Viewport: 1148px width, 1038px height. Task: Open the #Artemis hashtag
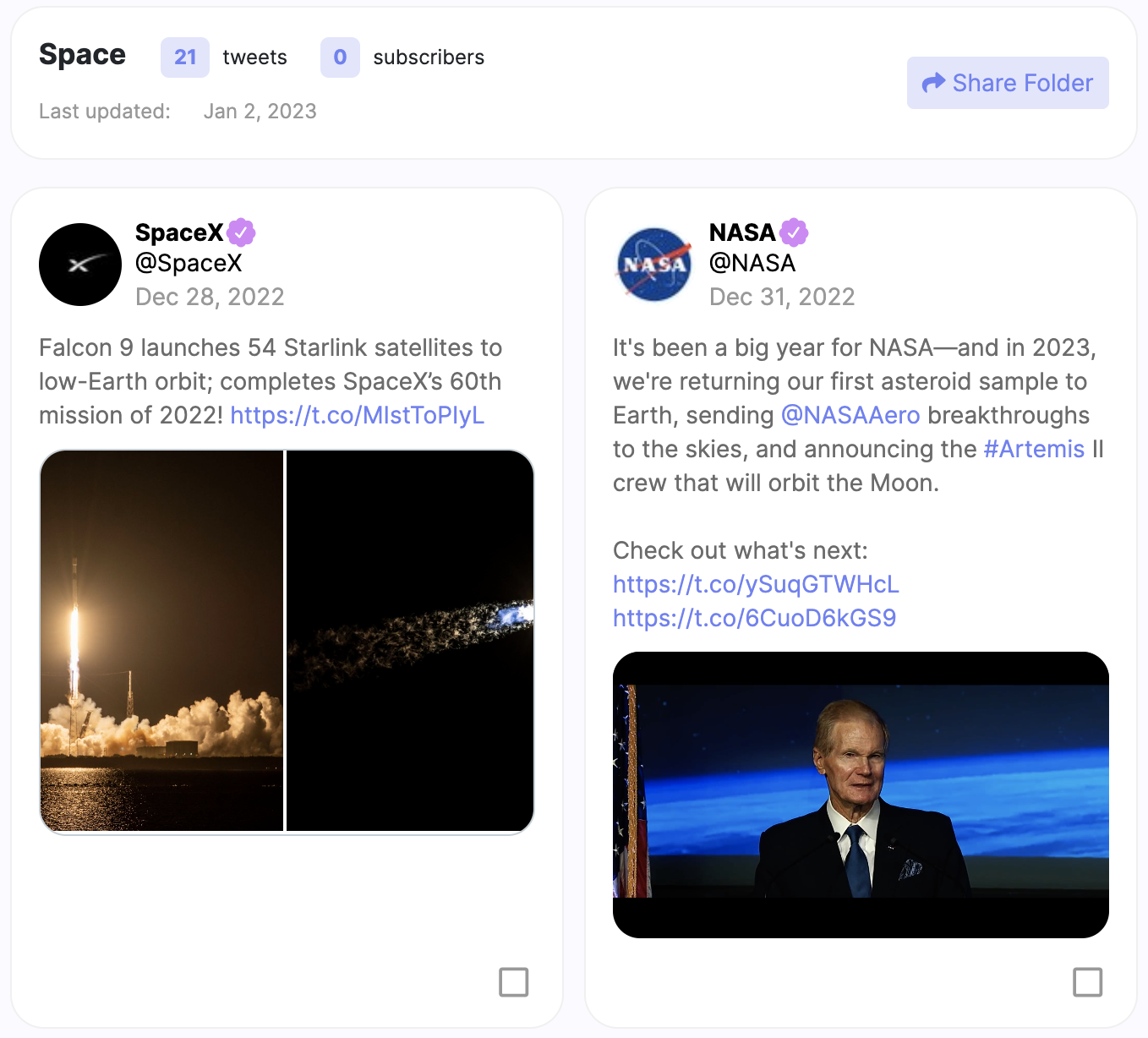point(1034,449)
